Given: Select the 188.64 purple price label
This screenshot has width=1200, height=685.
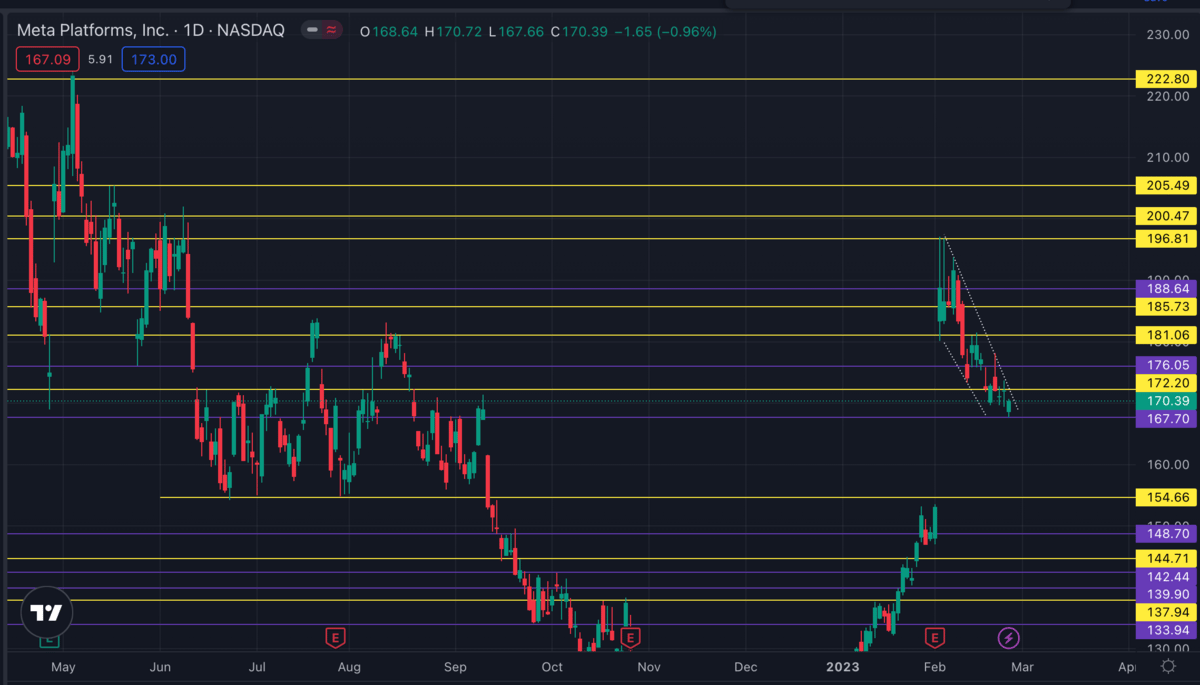Looking at the screenshot, I should [x=1166, y=289].
